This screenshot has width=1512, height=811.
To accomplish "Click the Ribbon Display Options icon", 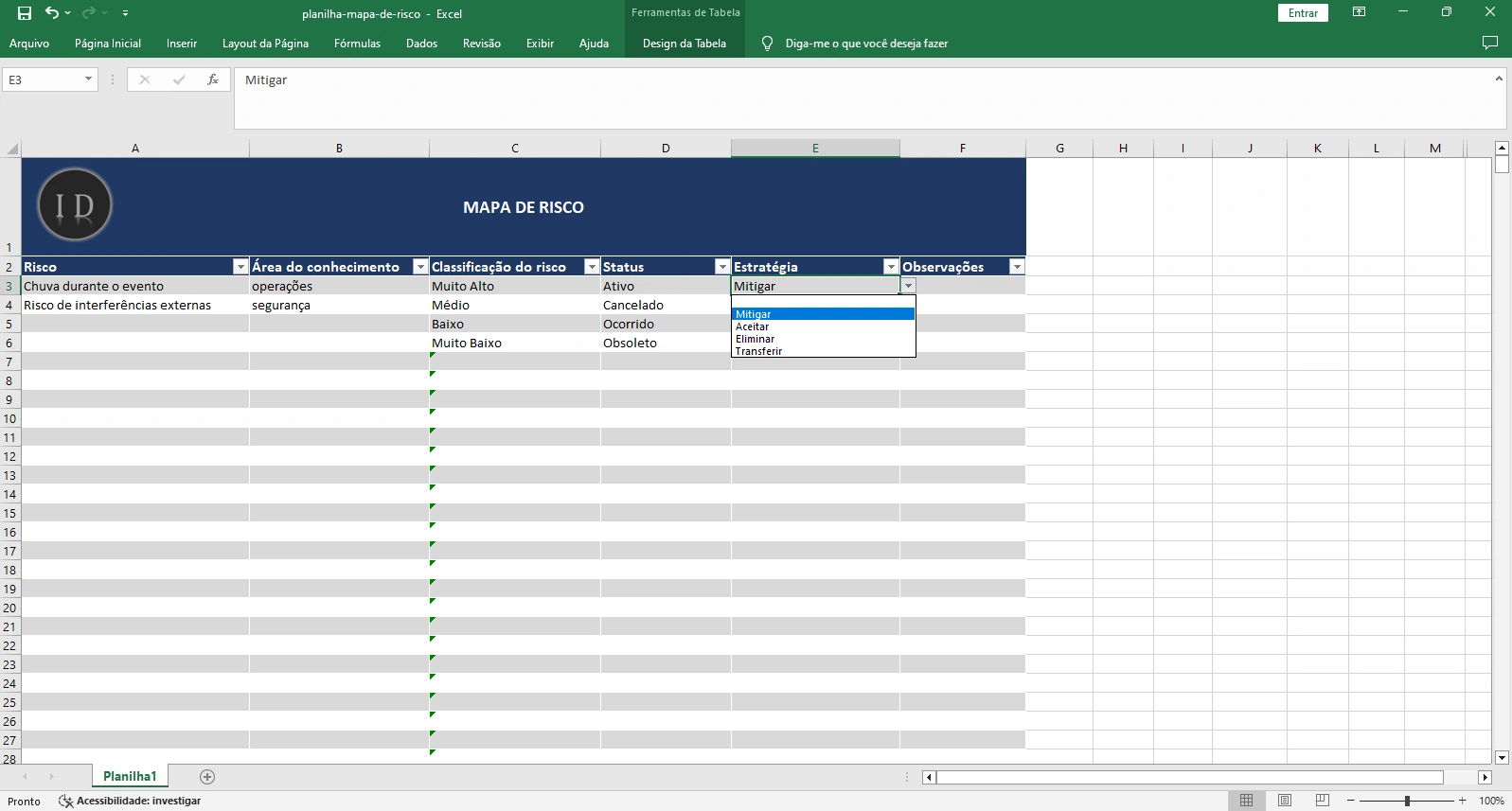I will point(1359,12).
